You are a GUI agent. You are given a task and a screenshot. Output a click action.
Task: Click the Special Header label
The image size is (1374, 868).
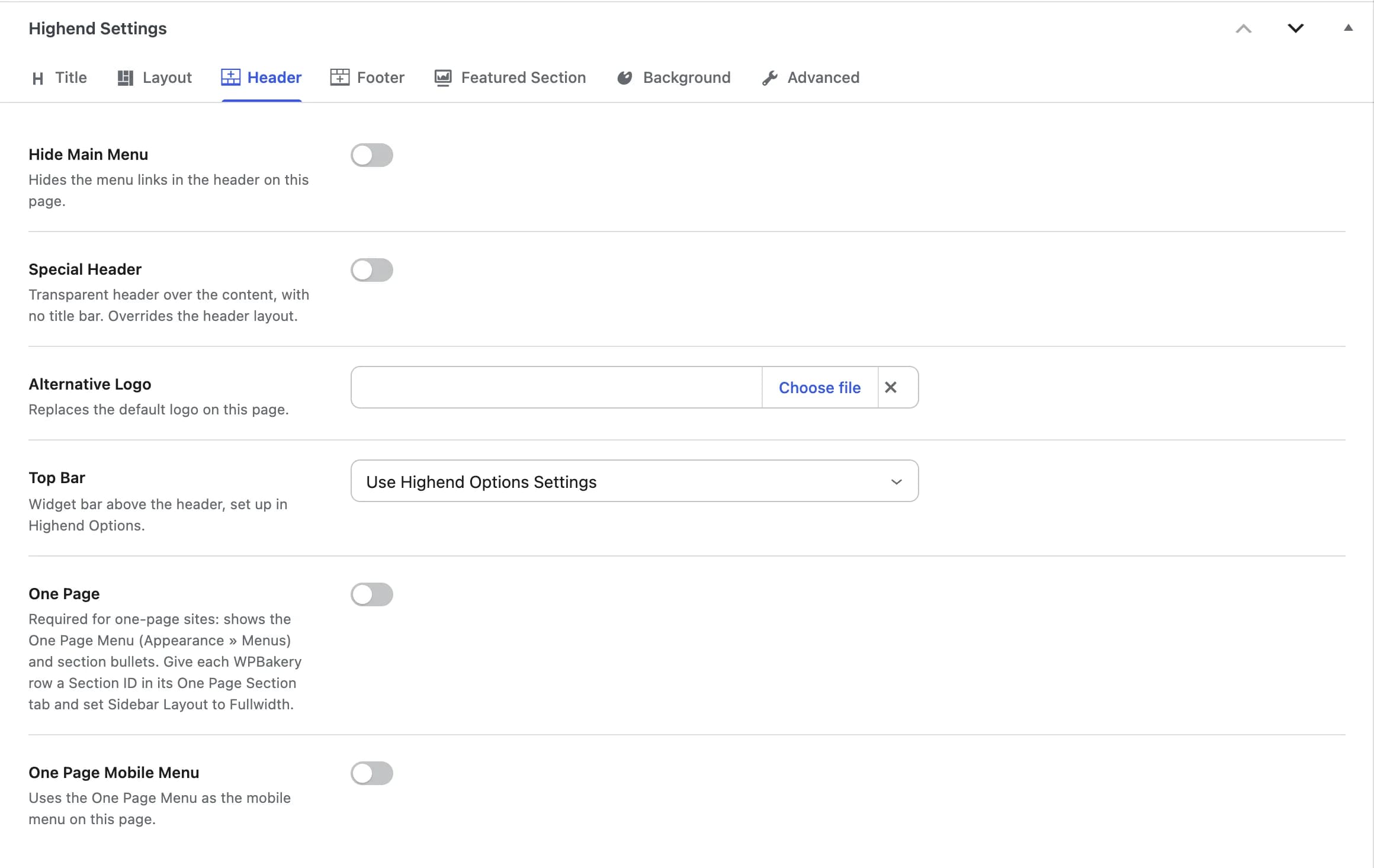click(x=85, y=269)
